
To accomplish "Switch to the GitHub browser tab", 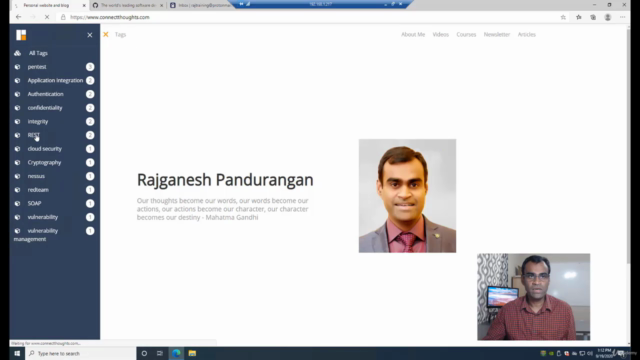I will pyautogui.click(x=128, y=5).
